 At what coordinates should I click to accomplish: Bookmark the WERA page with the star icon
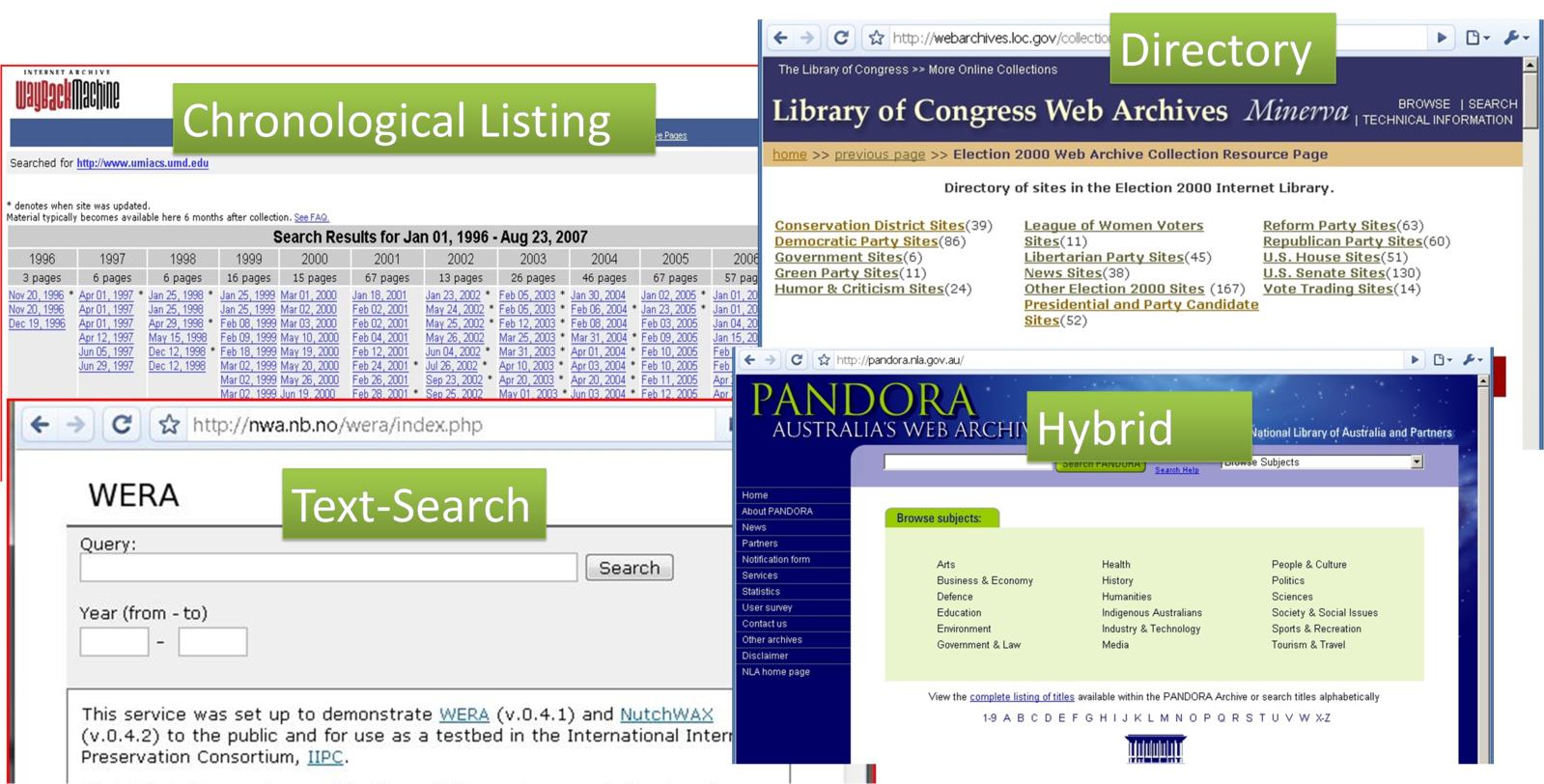click(169, 425)
